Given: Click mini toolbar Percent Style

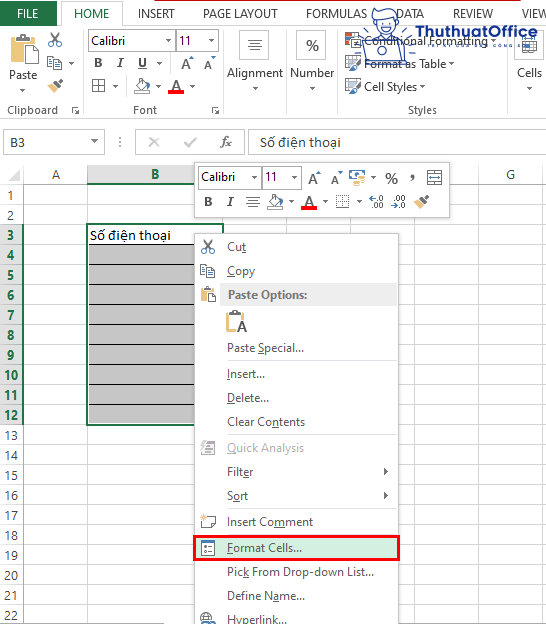Looking at the screenshot, I should click(x=391, y=178).
